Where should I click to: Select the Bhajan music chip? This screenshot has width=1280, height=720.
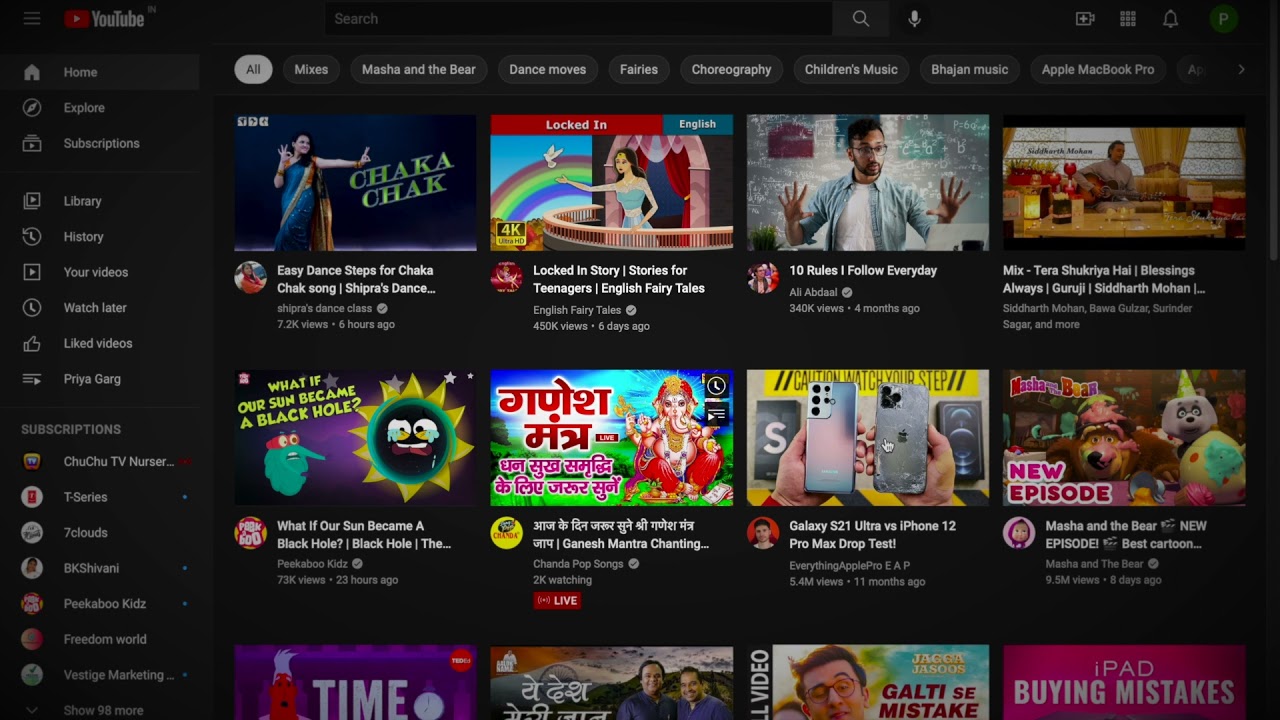(x=969, y=69)
